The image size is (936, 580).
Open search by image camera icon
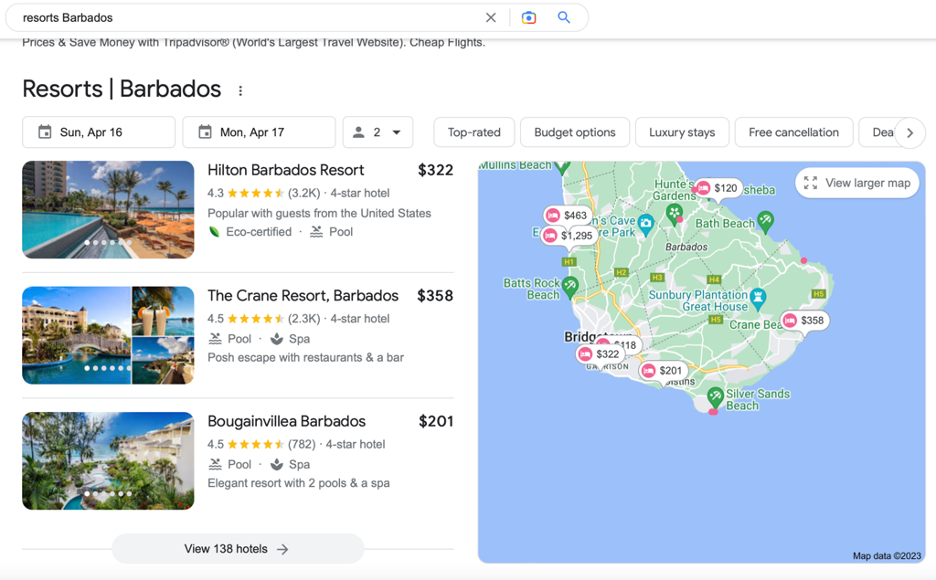(529, 18)
